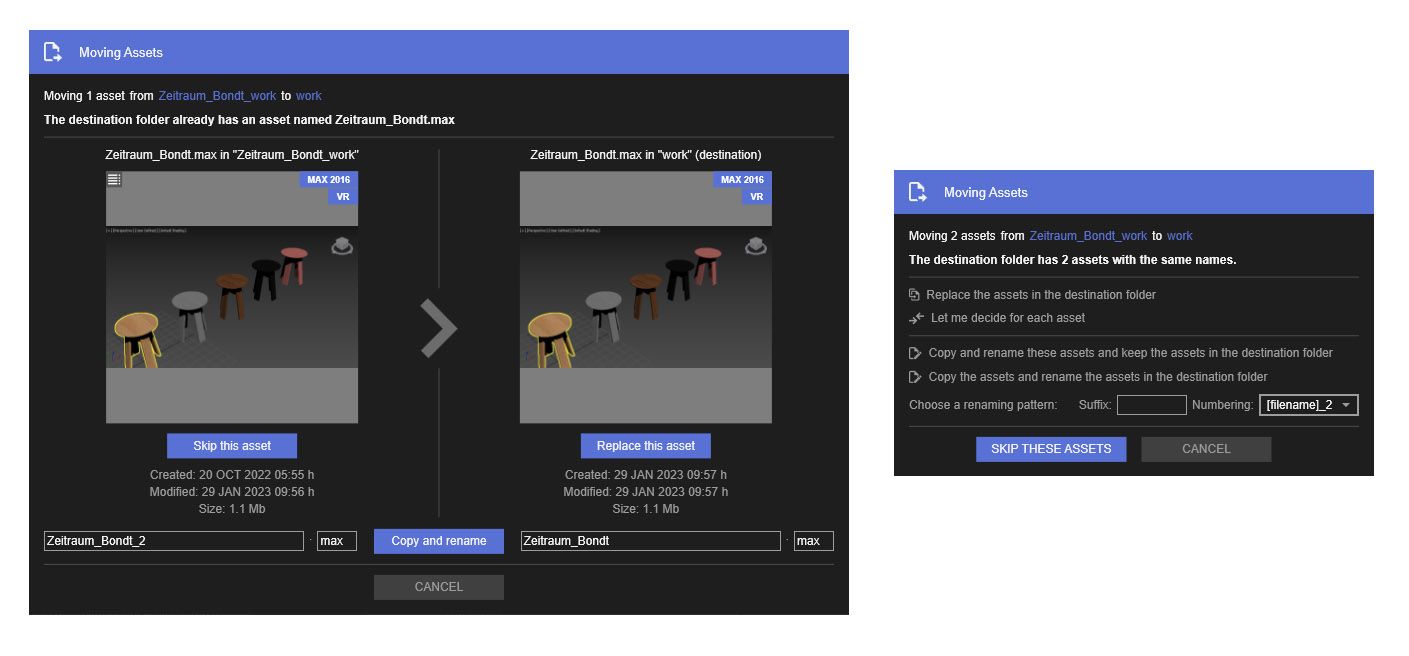Open the Numbering pattern dropdown

pyautogui.click(x=1308, y=405)
